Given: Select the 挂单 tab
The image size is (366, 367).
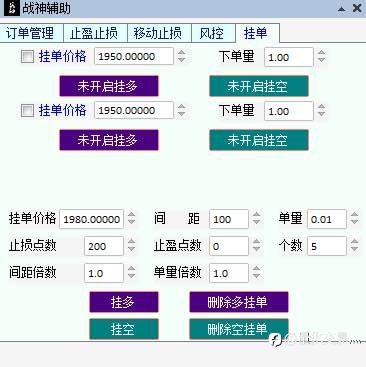Looking at the screenshot, I should pos(257,33).
